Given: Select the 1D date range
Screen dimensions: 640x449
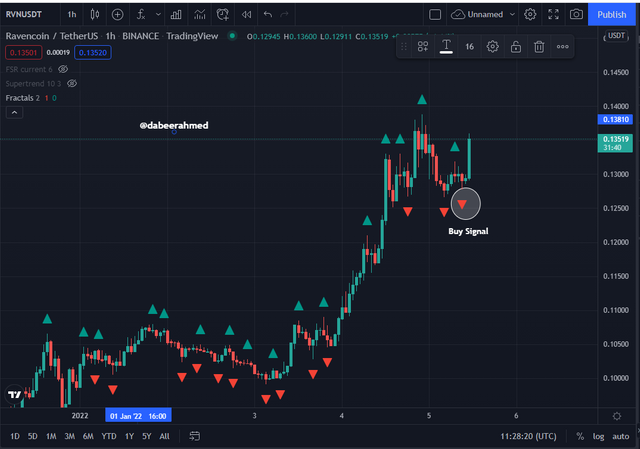Looking at the screenshot, I should coord(15,436).
